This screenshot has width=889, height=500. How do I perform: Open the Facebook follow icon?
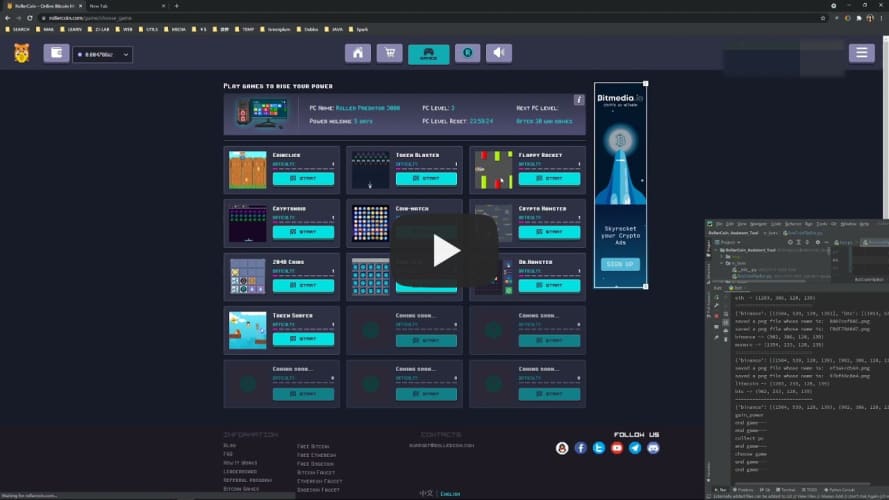point(581,448)
